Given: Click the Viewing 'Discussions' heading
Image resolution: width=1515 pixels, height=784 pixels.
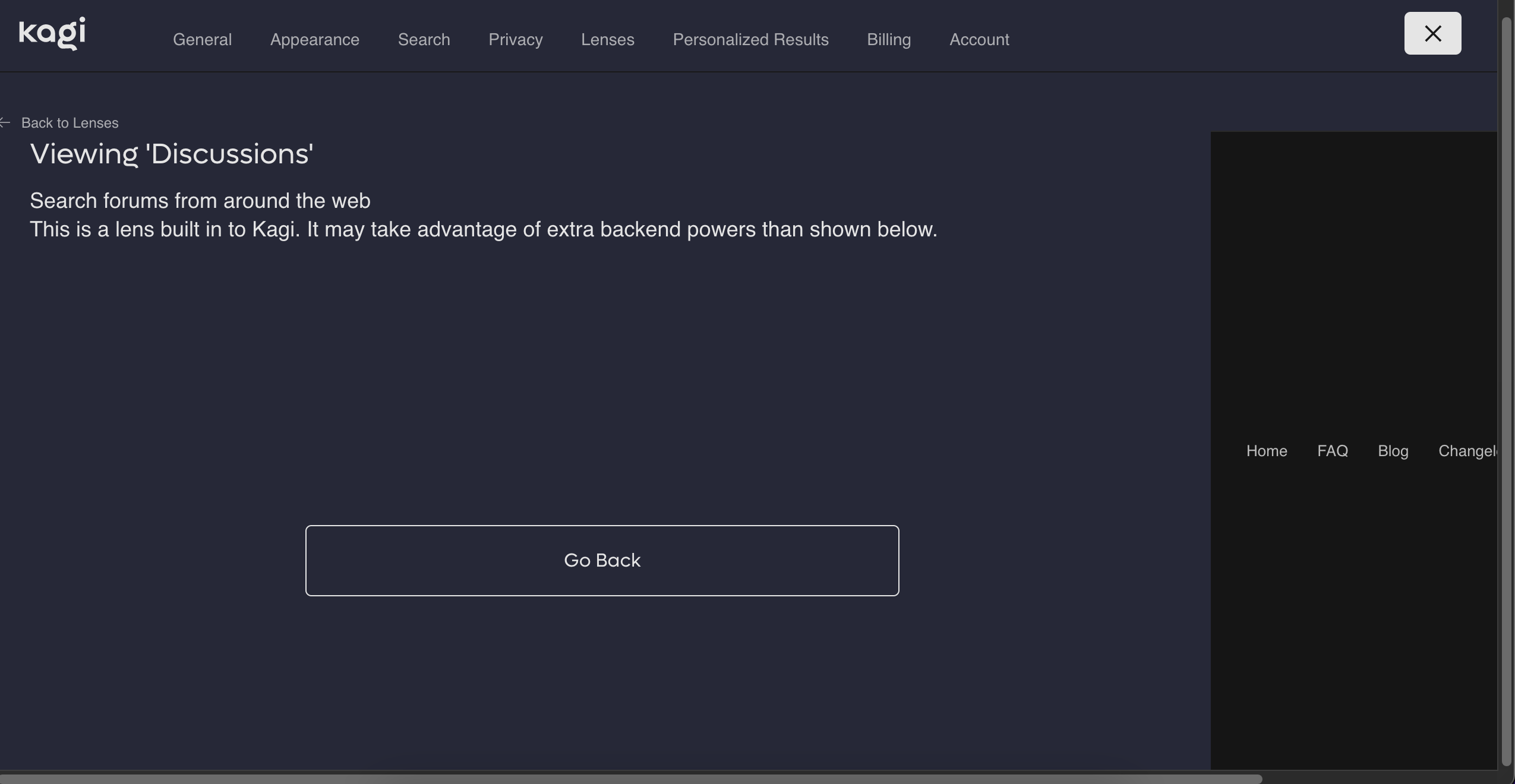Looking at the screenshot, I should [x=172, y=154].
